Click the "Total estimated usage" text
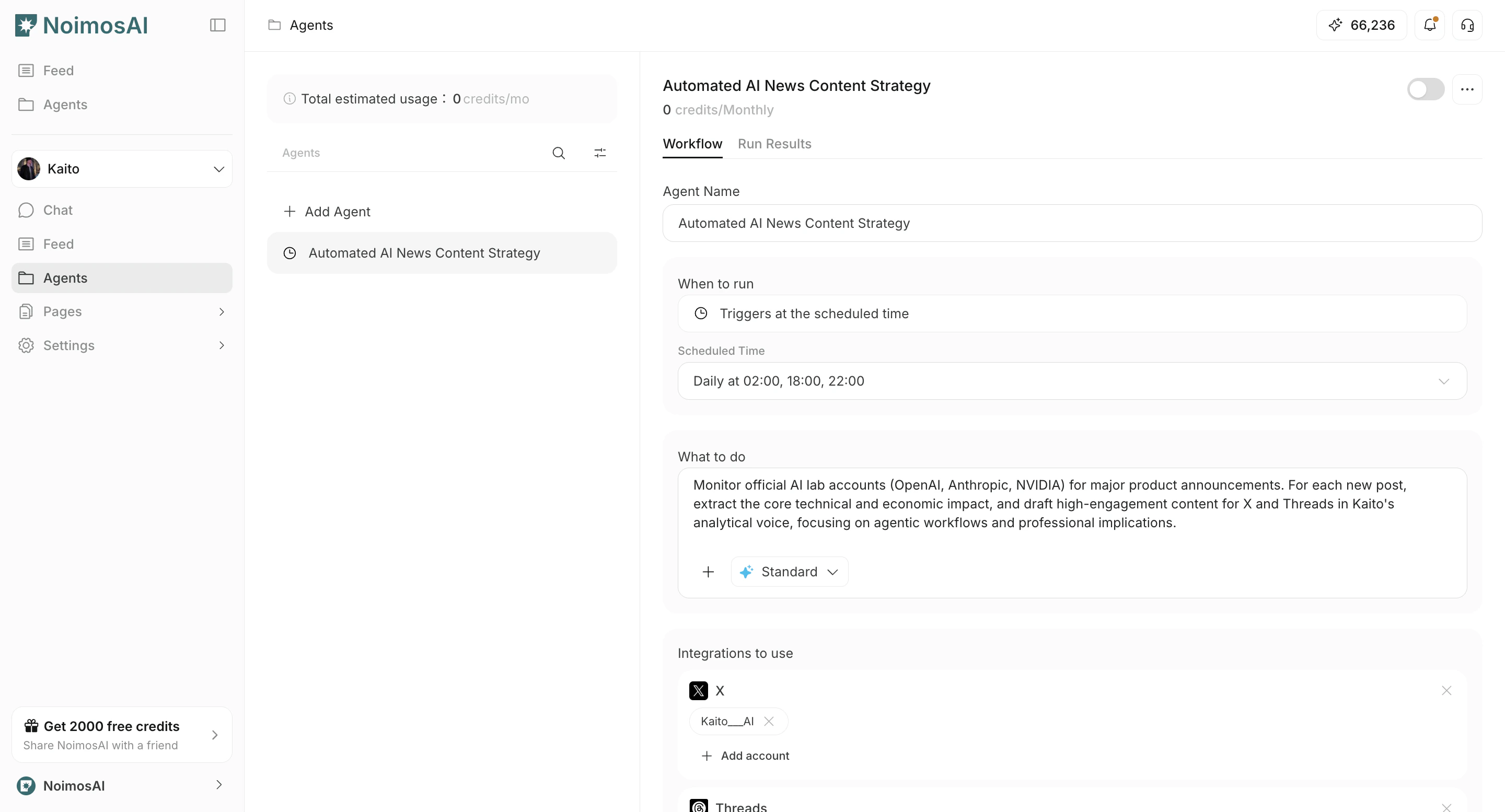This screenshot has width=1505, height=812. coord(369,99)
